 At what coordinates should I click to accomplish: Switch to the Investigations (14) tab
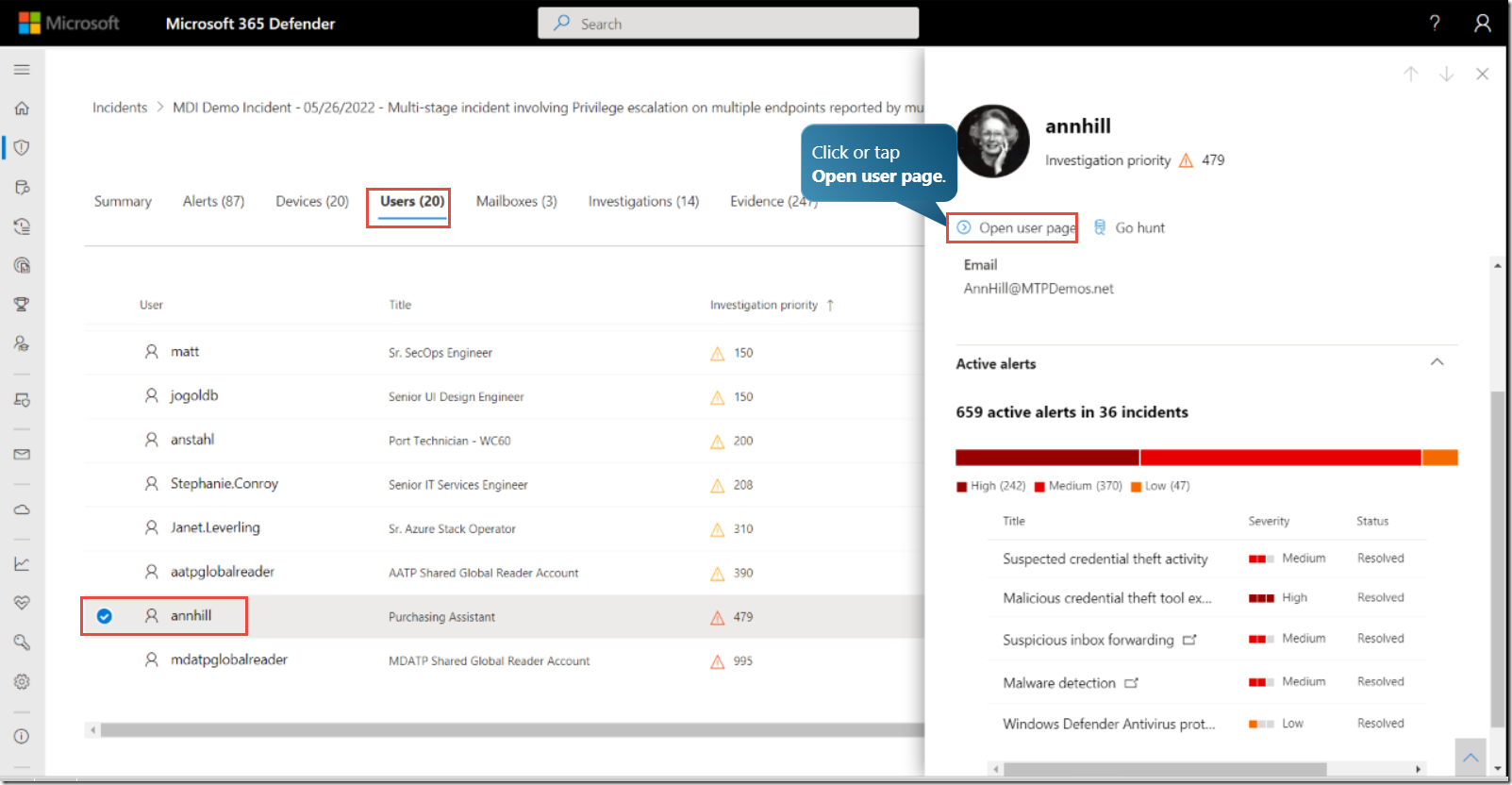[x=643, y=201]
